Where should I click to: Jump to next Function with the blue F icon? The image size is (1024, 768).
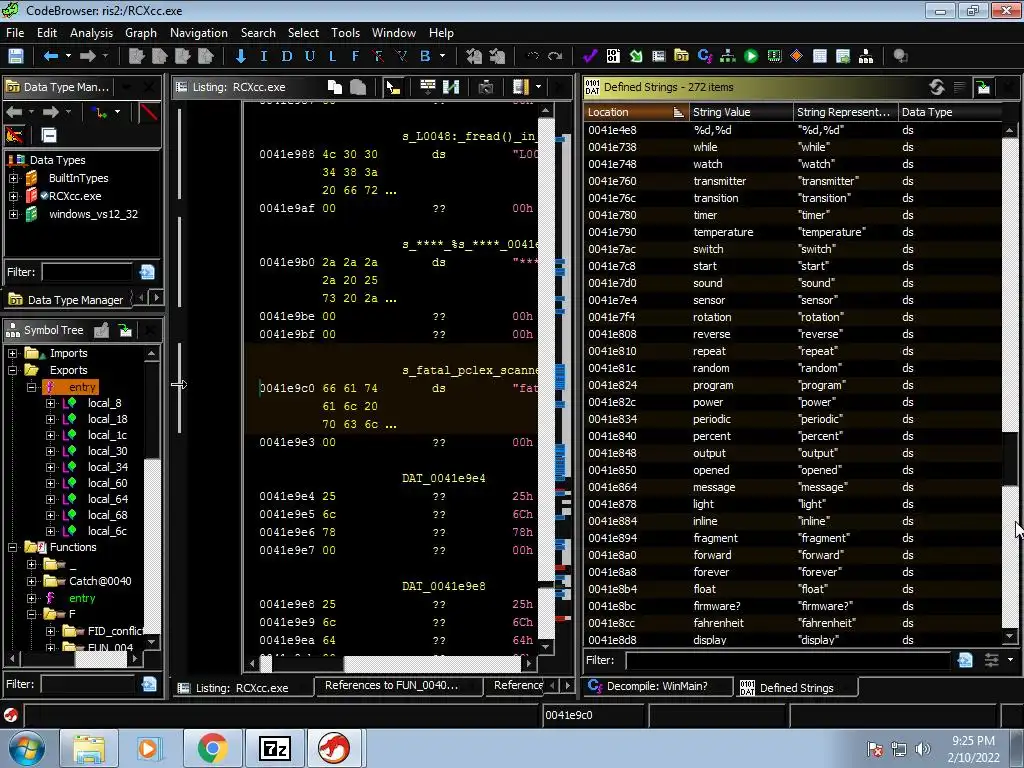coord(355,56)
